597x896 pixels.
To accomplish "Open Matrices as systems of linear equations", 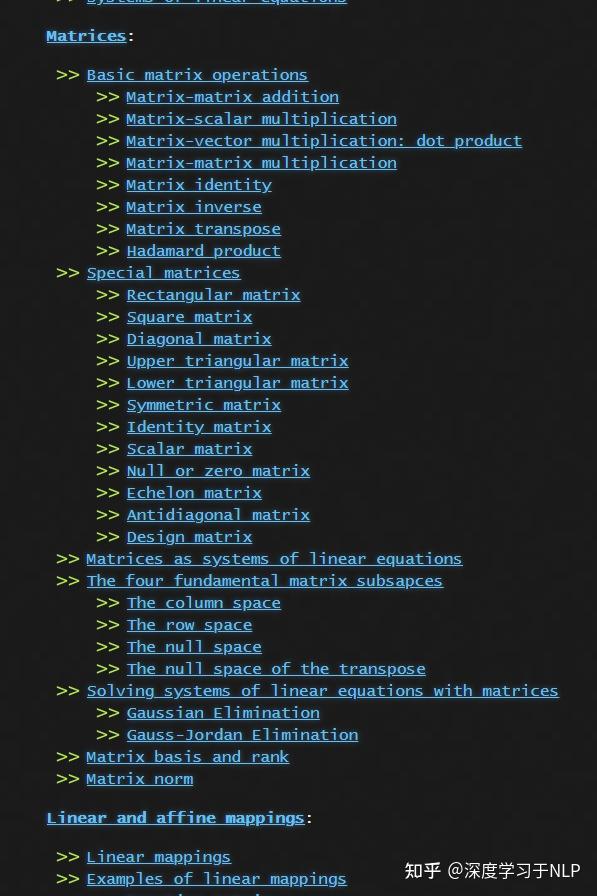I will click(274, 559).
